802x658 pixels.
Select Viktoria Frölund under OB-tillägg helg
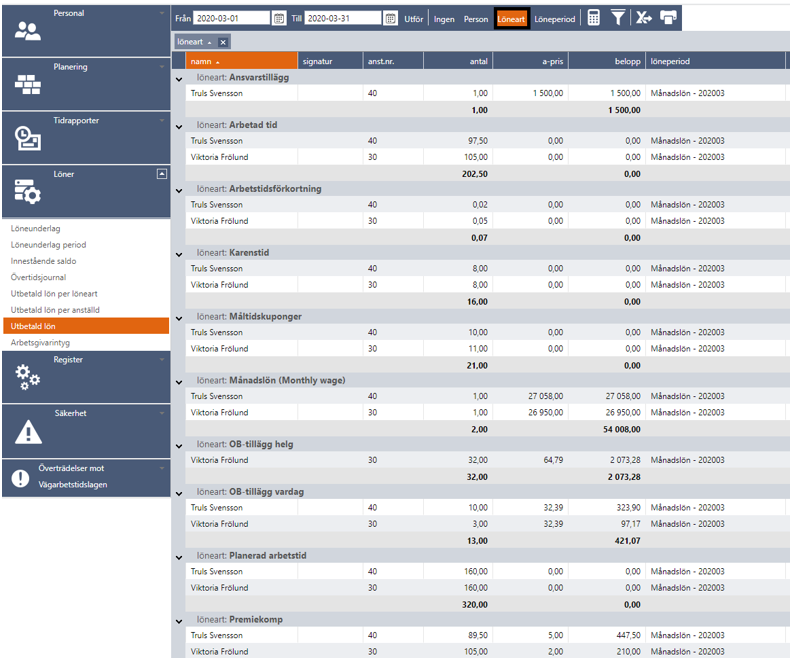(219, 460)
